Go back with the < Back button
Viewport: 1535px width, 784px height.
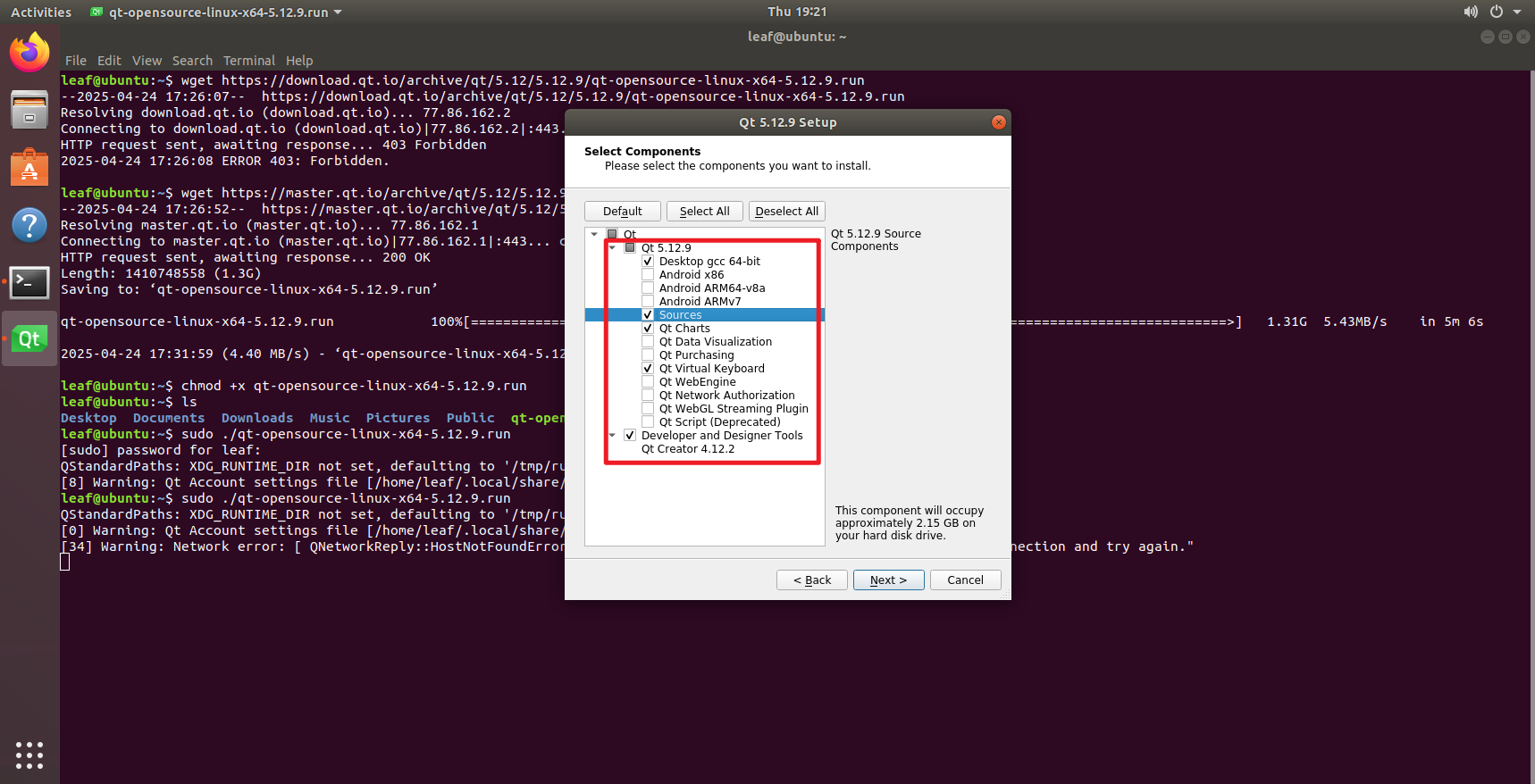tap(812, 580)
